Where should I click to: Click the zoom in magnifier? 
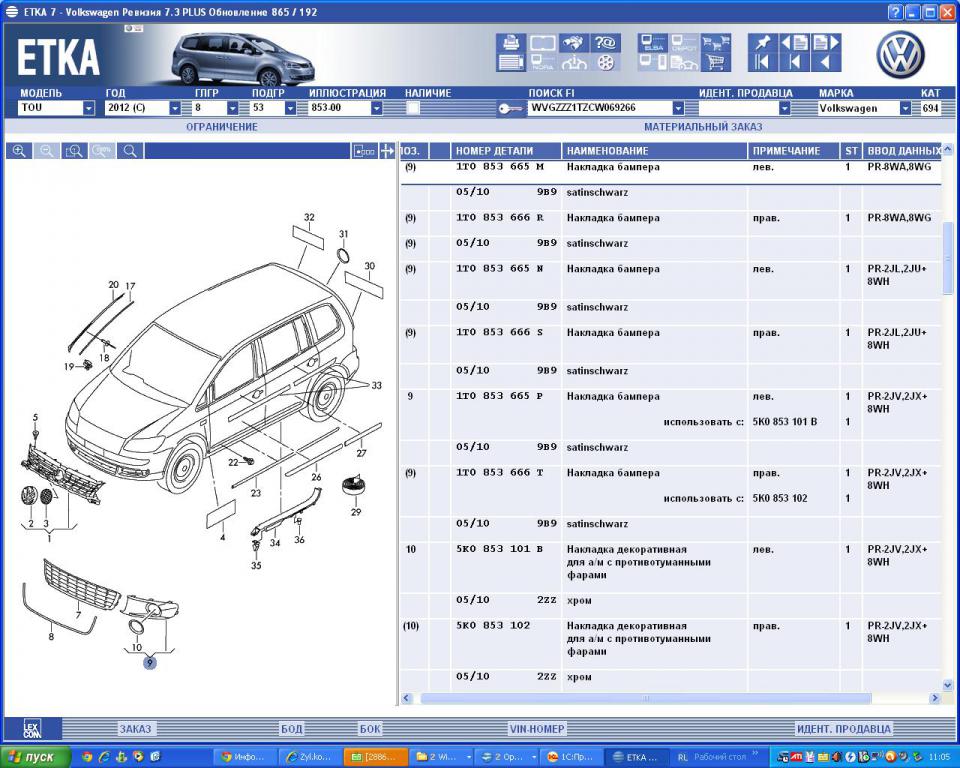[x=19, y=151]
